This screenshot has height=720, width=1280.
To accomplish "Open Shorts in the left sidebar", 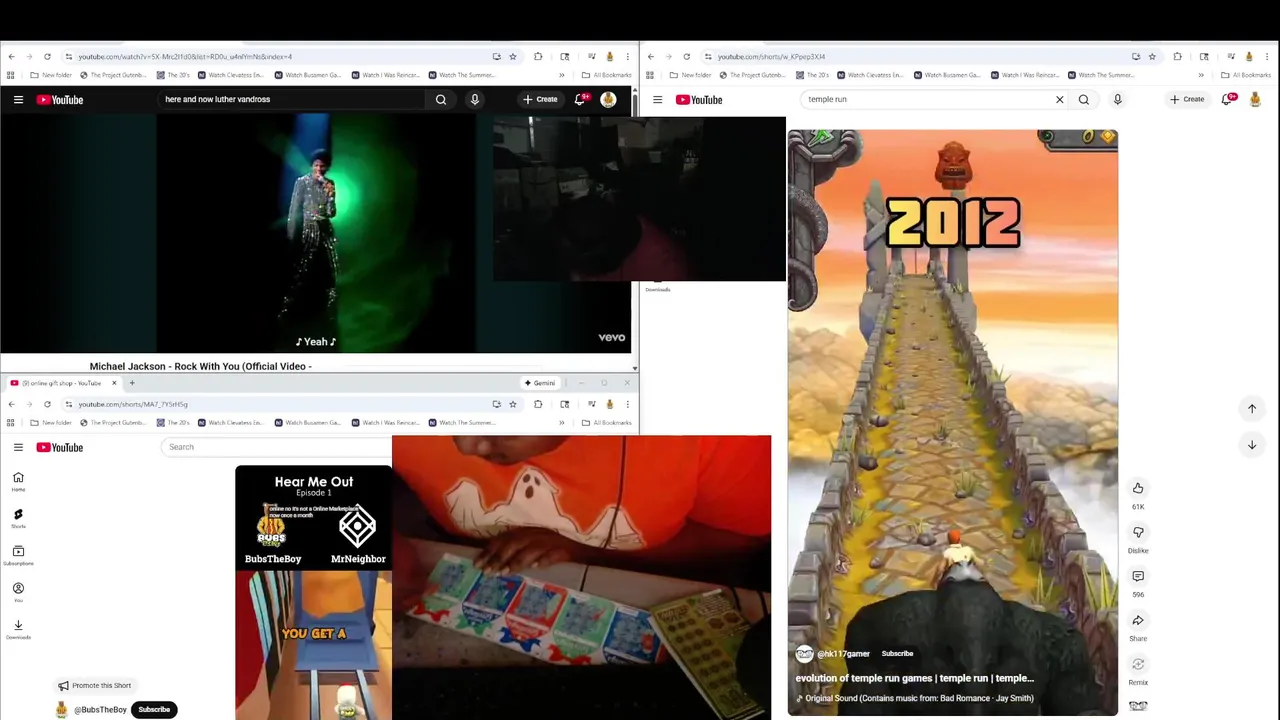I will pos(18,518).
